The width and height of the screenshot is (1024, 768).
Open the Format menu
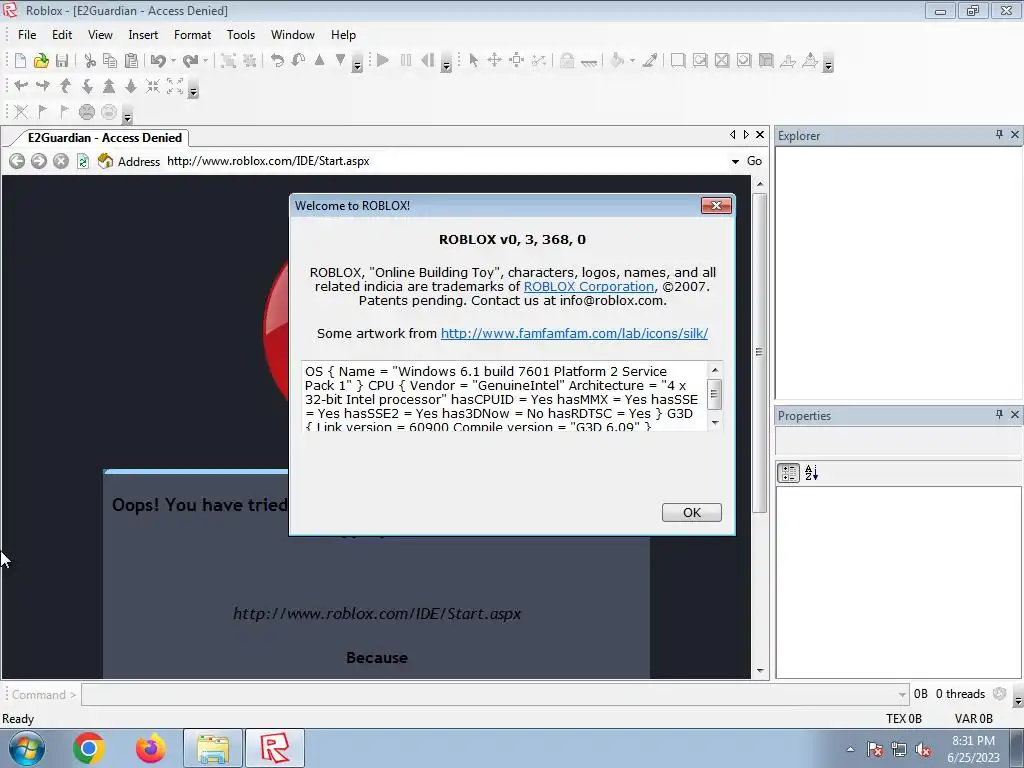pyautogui.click(x=192, y=35)
